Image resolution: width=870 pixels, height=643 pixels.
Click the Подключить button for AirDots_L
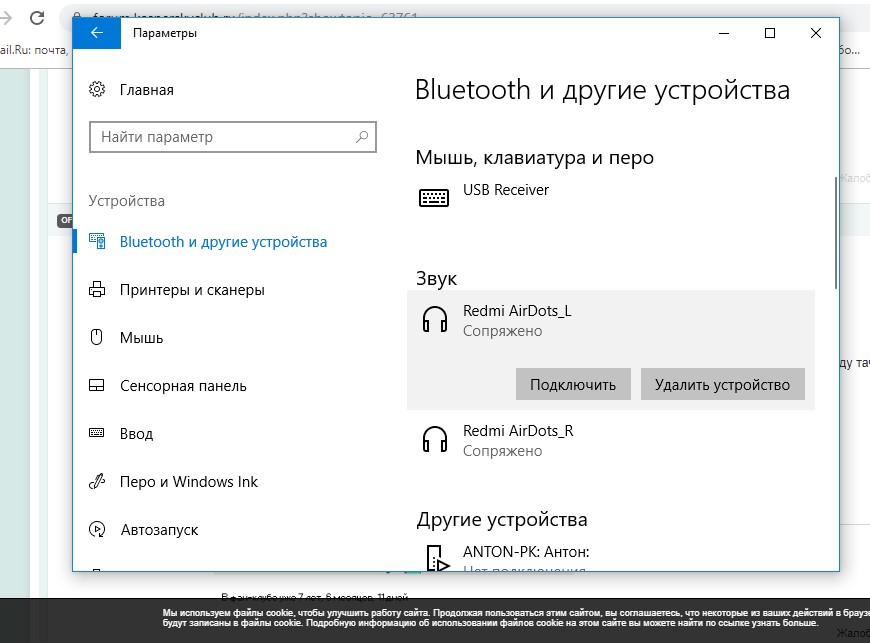pos(573,384)
